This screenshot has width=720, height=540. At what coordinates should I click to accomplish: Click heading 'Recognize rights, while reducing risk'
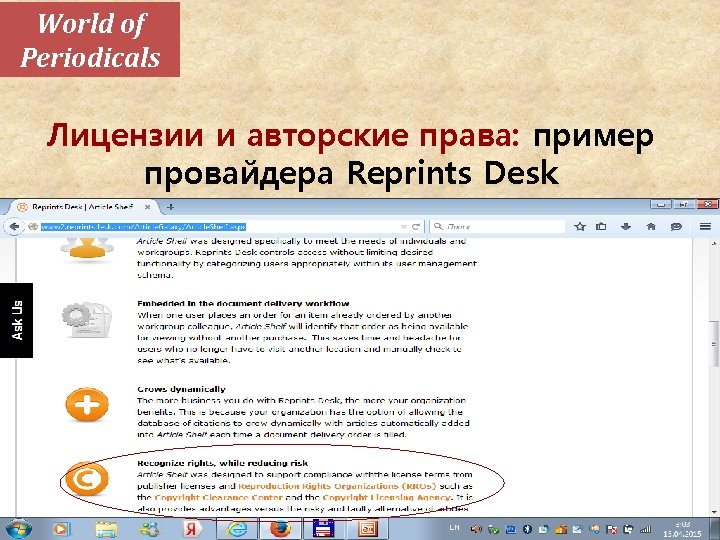click(223, 463)
